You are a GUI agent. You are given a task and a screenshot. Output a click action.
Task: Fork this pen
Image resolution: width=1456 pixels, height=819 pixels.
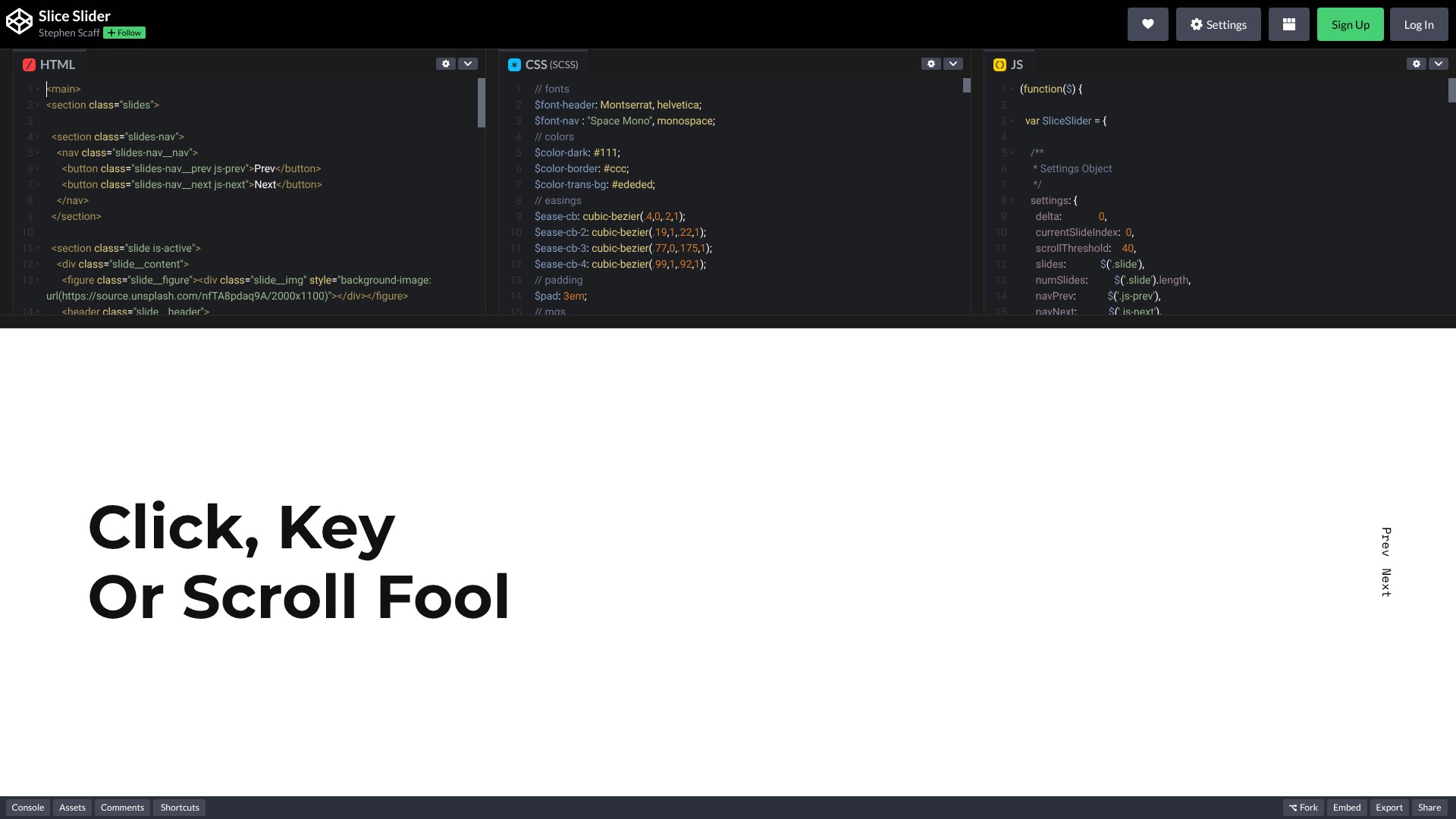point(1303,808)
